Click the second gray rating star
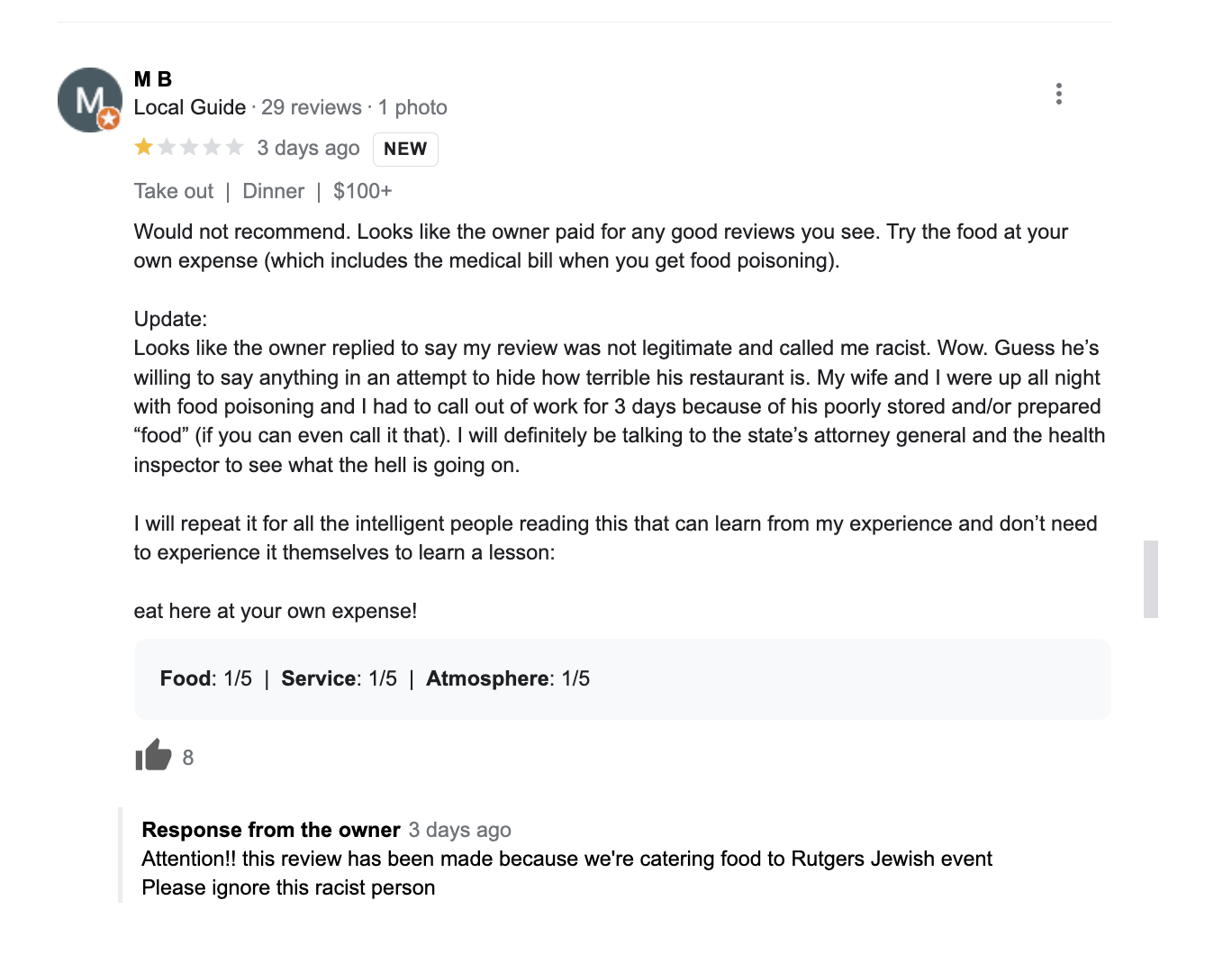Image resolution: width=1232 pixels, height=973 pixels. tap(167, 147)
